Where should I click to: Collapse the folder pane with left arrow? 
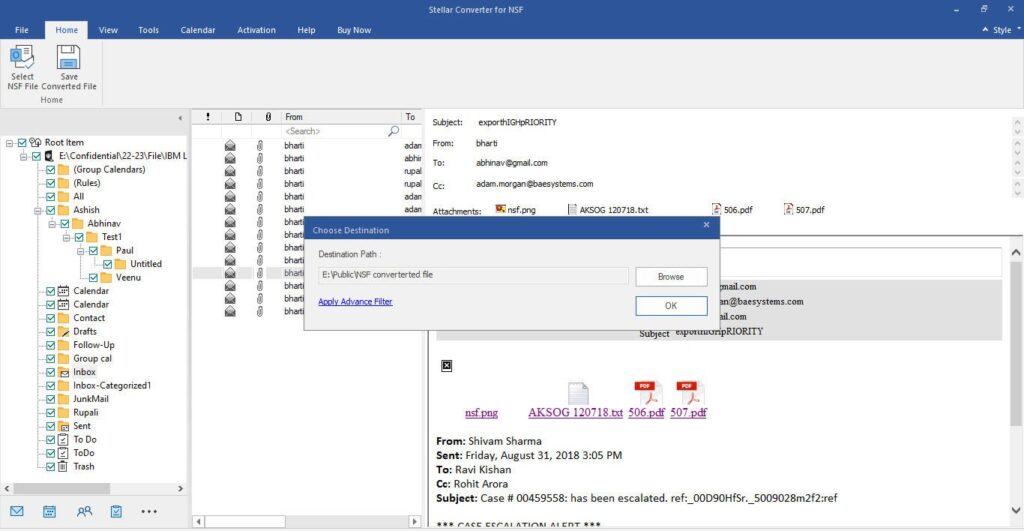[180, 118]
